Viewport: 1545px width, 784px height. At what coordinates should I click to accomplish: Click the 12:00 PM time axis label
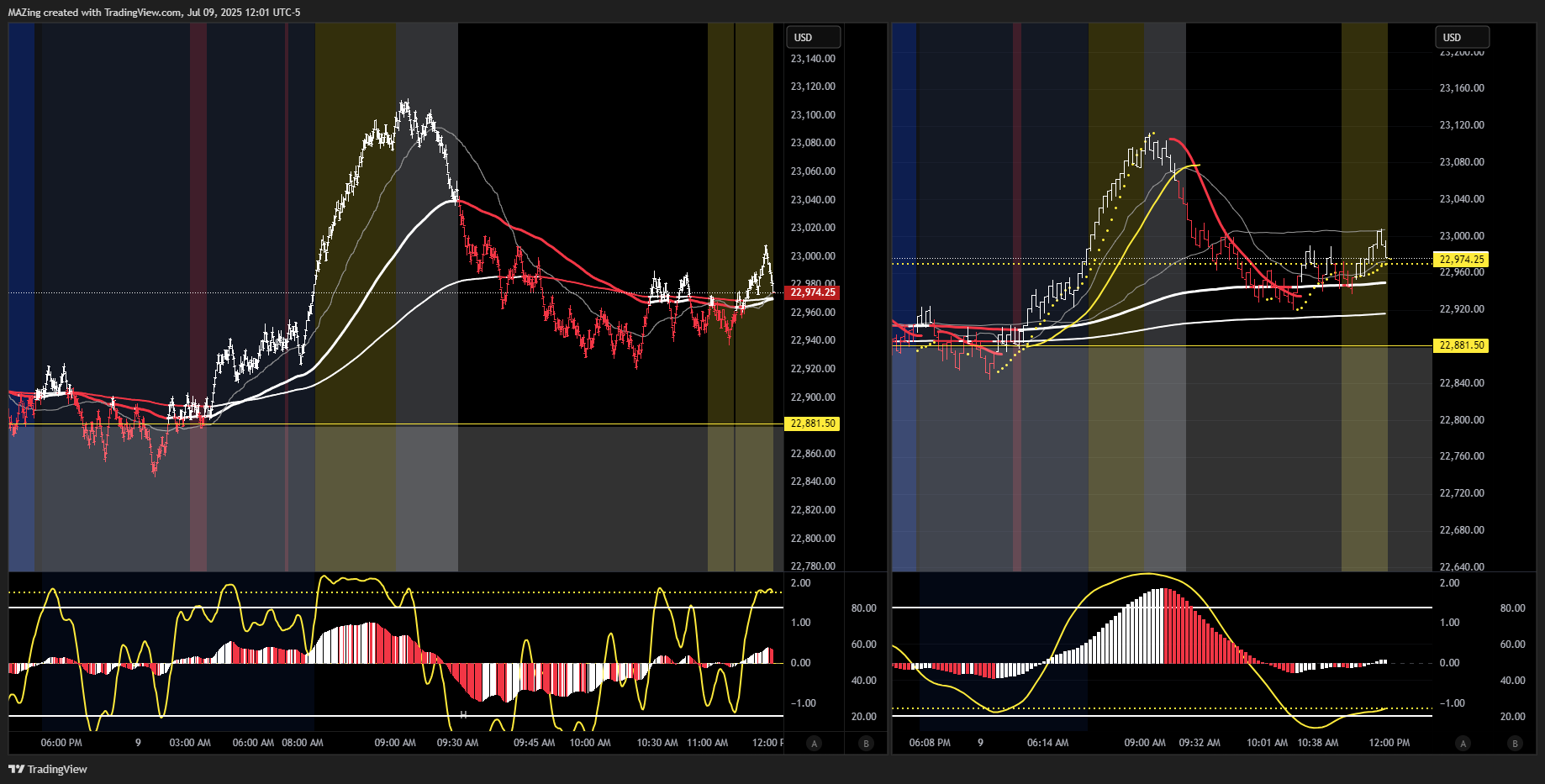tap(1389, 743)
